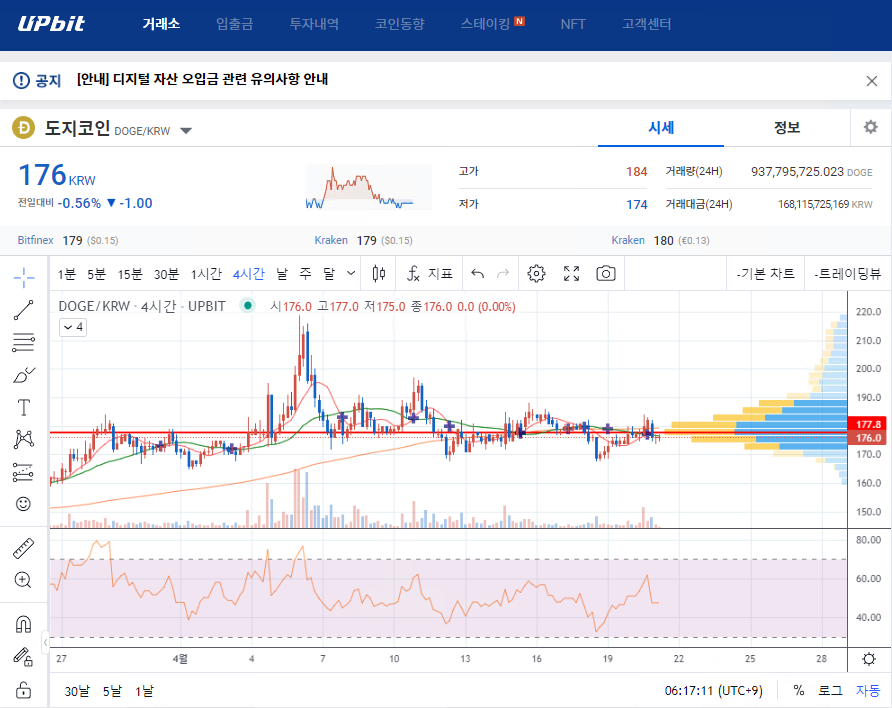Switch to 트레이딩뷰 chart mode
This screenshot has width=892, height=708.
pyautogui.click(x=848, y=274)
